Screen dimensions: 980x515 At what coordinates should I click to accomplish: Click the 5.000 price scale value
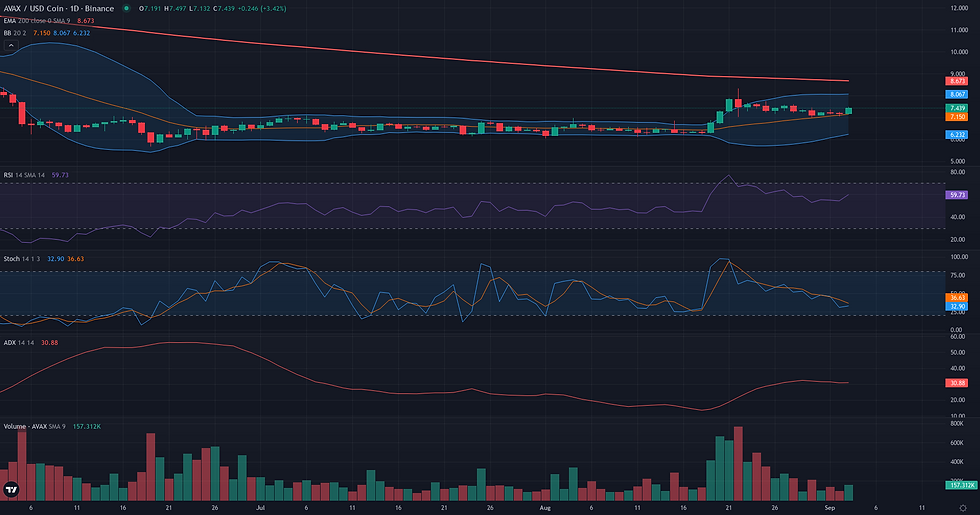(960, 161)
